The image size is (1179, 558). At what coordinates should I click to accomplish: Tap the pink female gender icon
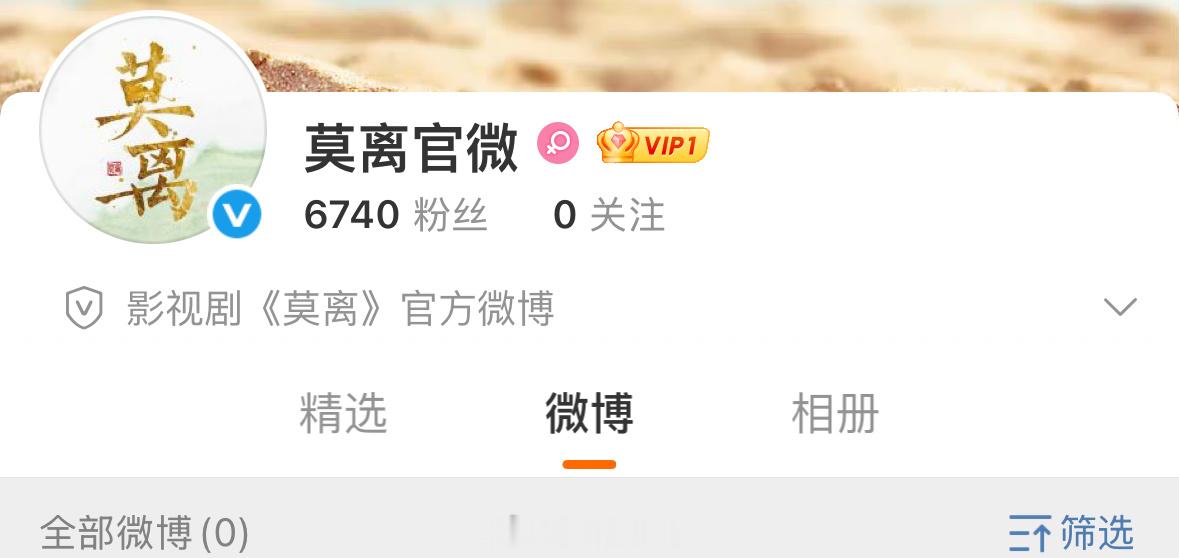tap(558, 143)
